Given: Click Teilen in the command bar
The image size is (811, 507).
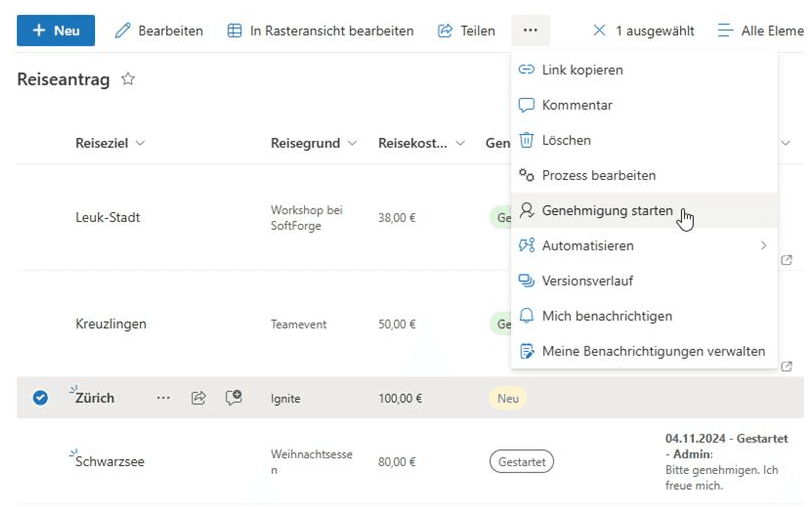Looking at the screenshot, I should [x=466, y=31].
